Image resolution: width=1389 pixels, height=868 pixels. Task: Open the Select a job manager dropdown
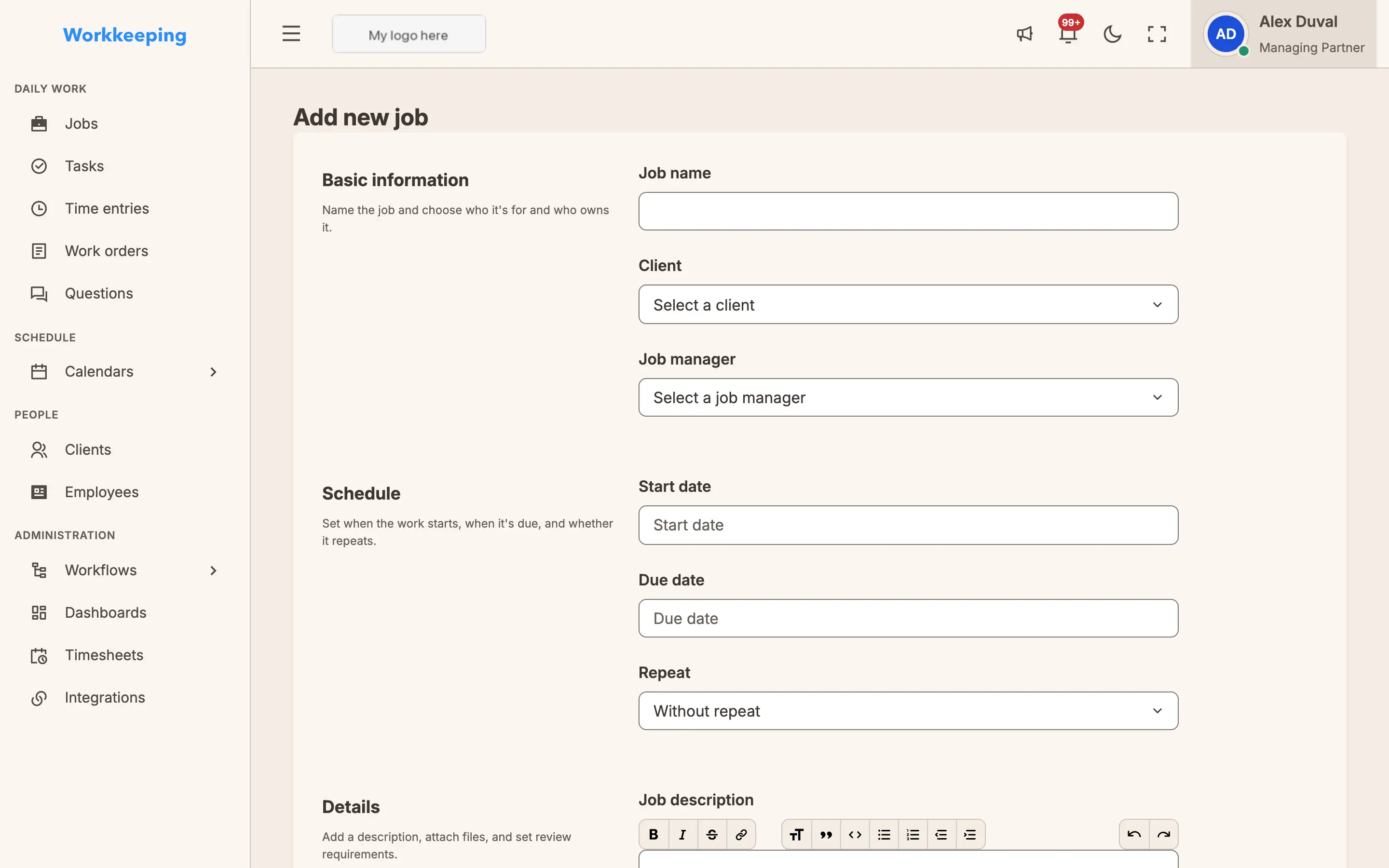click(x=908, y=397)
